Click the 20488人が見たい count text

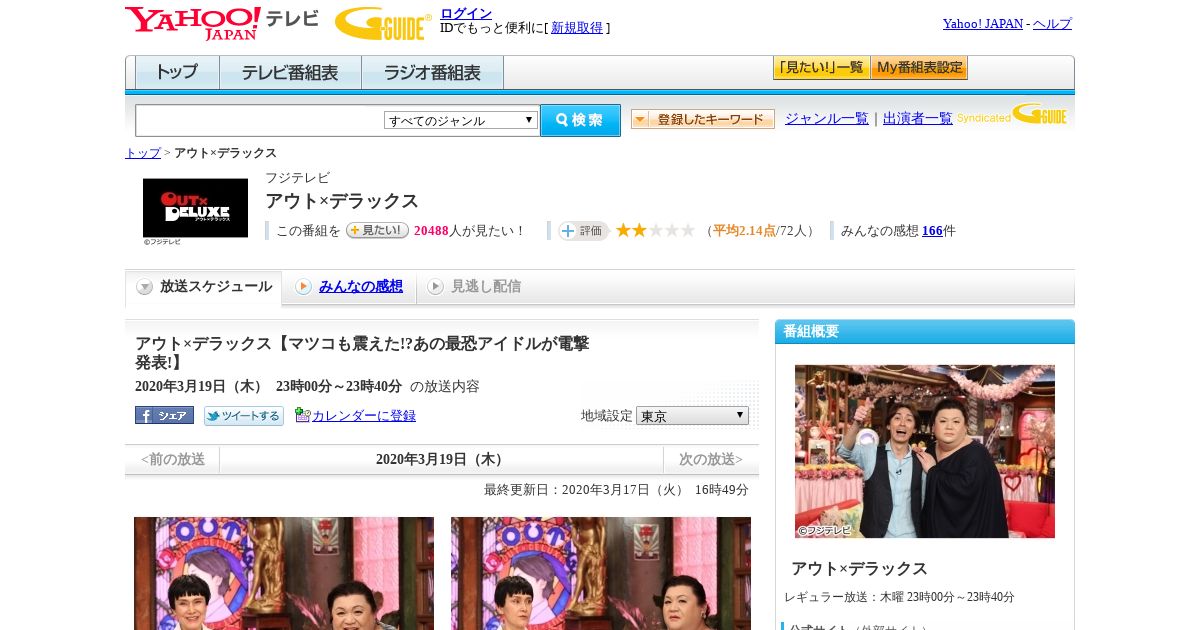469,230
